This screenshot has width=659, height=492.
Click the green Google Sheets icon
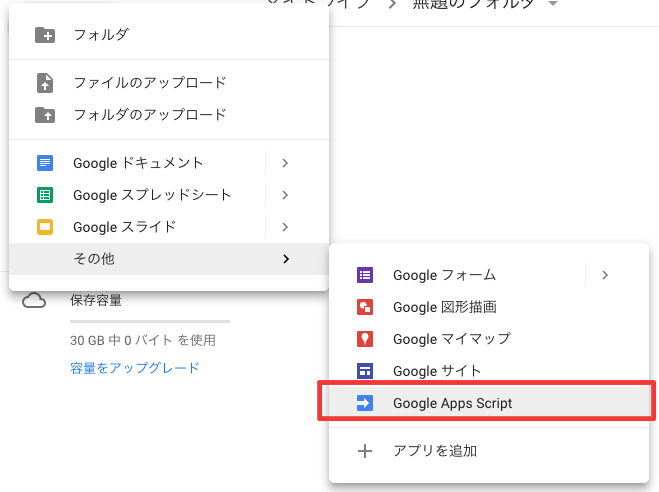(45, 195)
